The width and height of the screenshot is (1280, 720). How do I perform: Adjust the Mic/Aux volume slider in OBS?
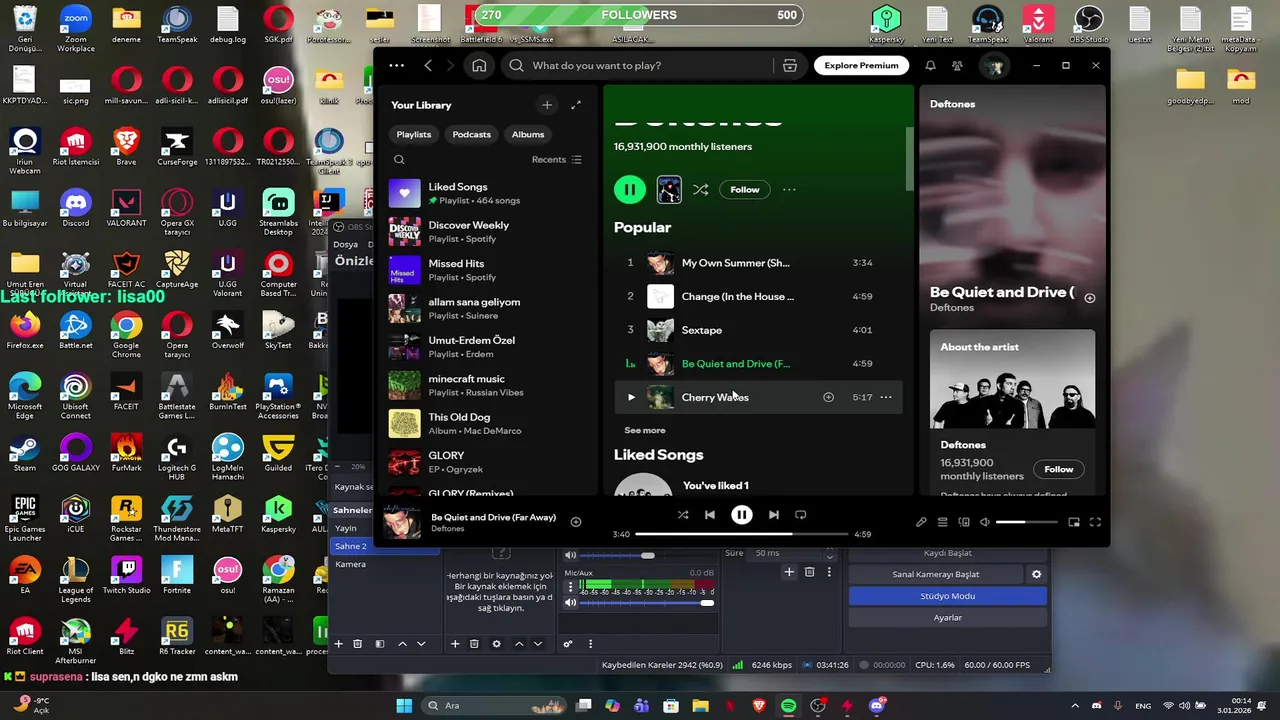tap(646, 602)
